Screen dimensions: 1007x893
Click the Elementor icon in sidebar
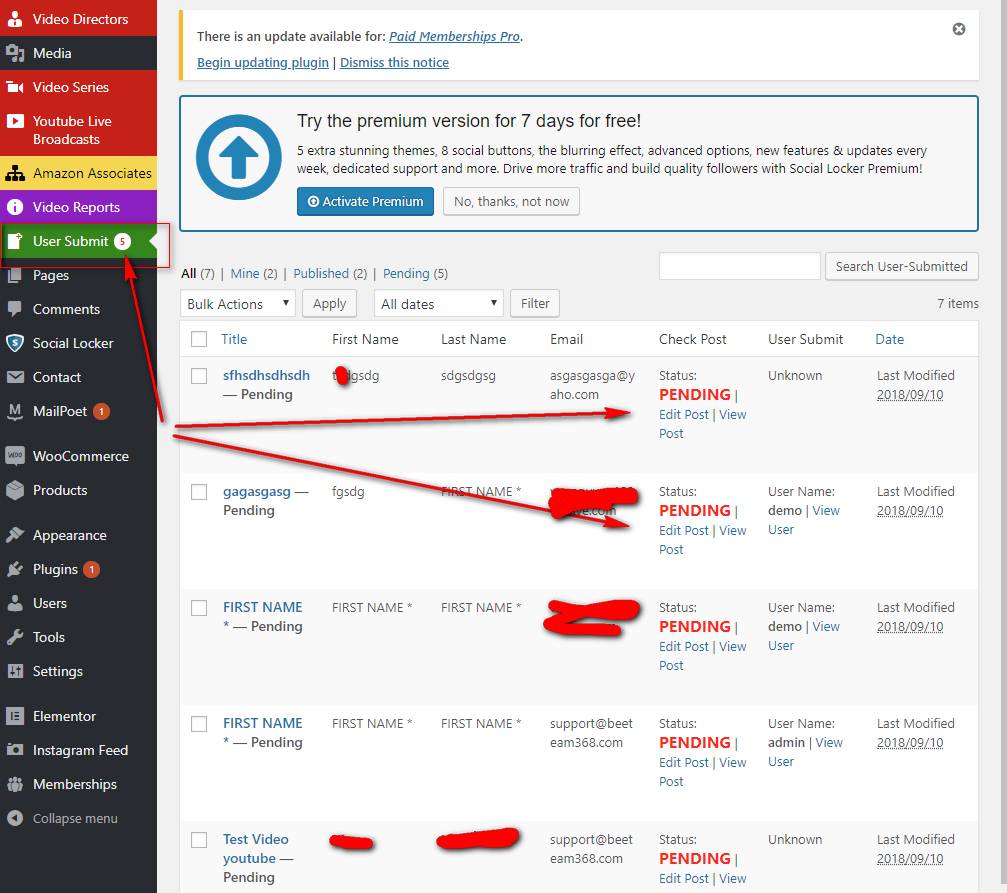click(x=15, y=716)
